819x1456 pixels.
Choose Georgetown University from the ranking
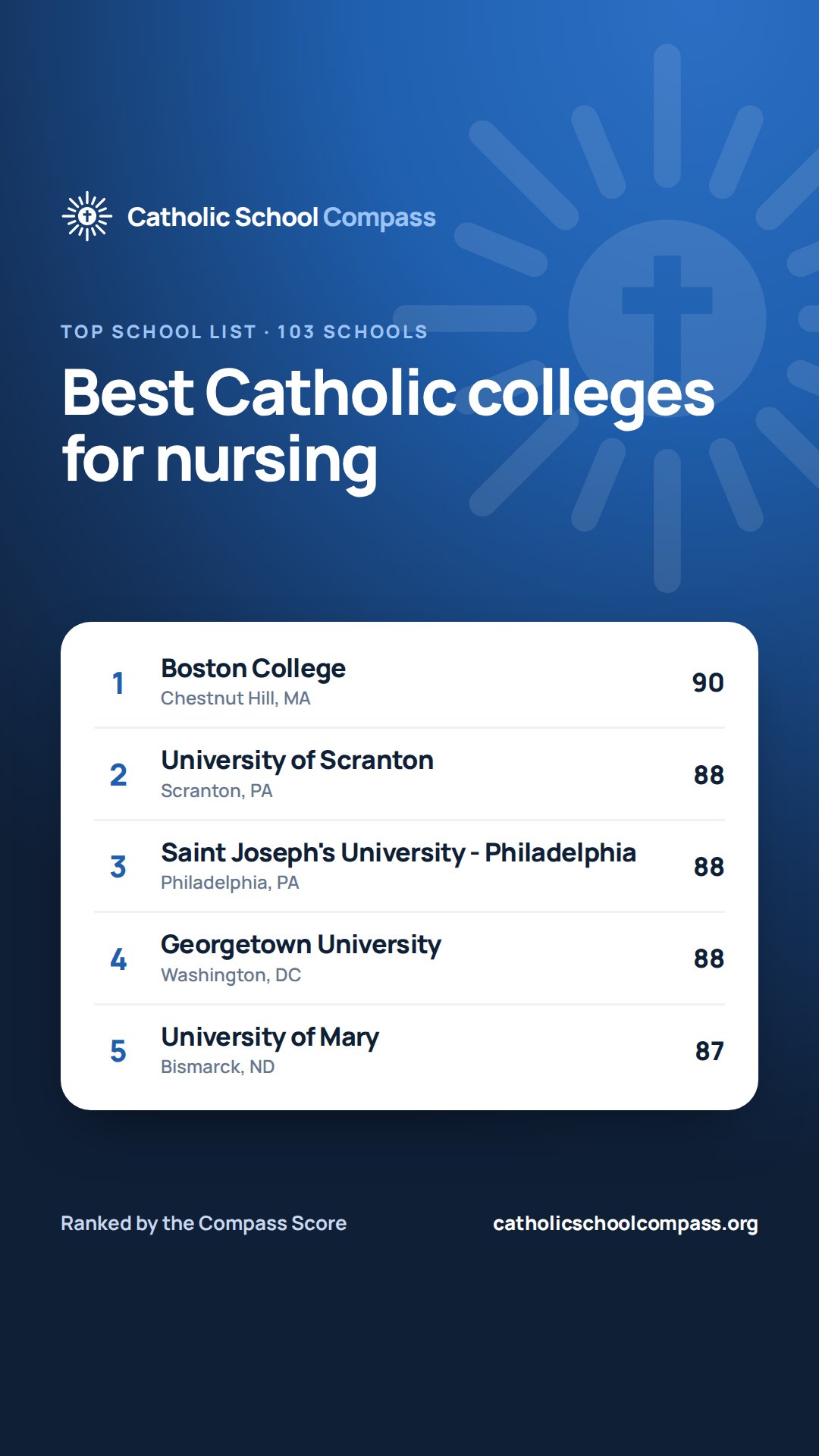pyautogui.click(x=409, y=959)
